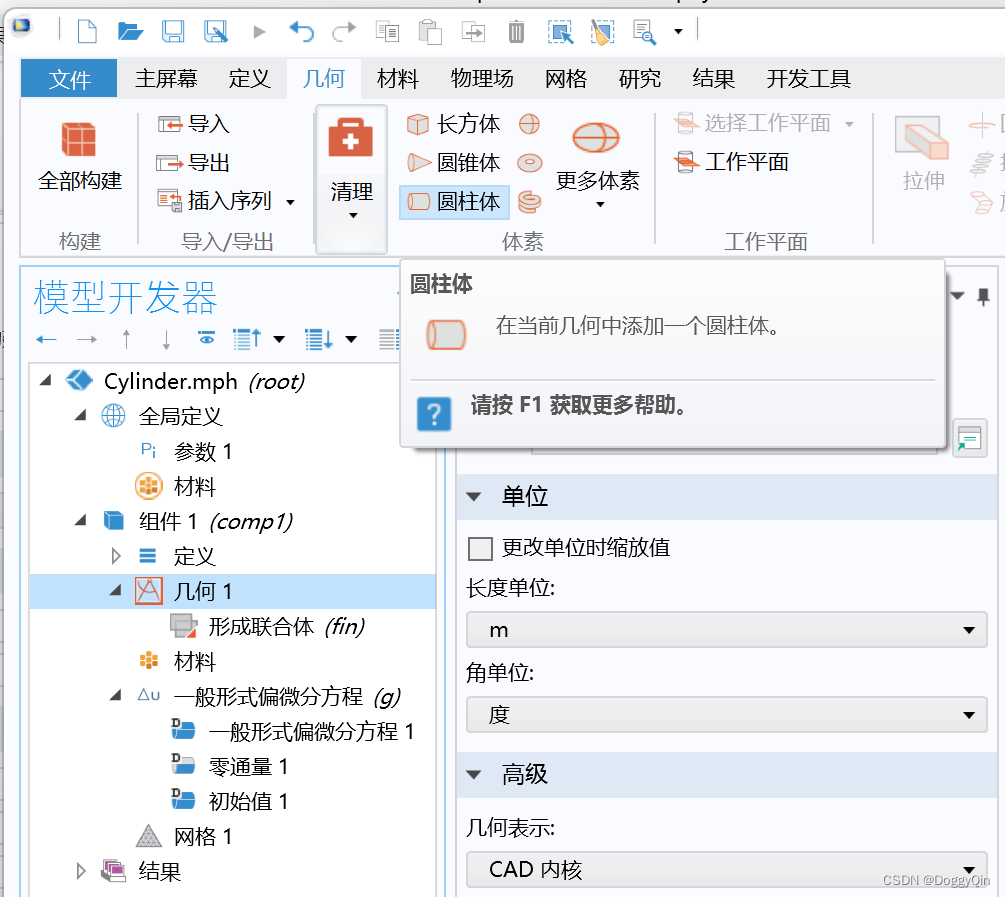Collapse the 高级 section
The image size is (1005, 897).
474,774
